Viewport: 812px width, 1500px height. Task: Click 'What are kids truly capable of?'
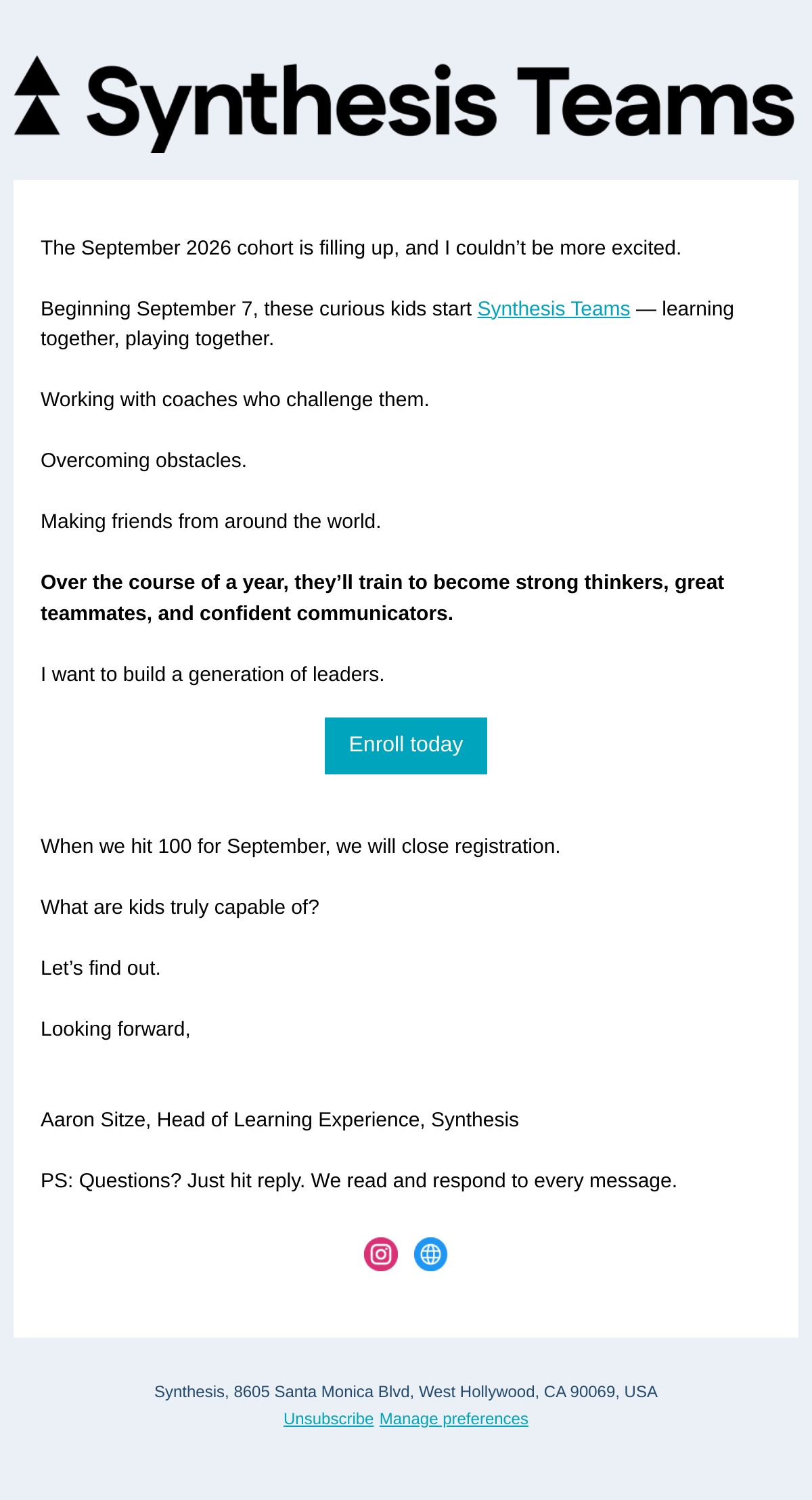(x=180, y=907)
